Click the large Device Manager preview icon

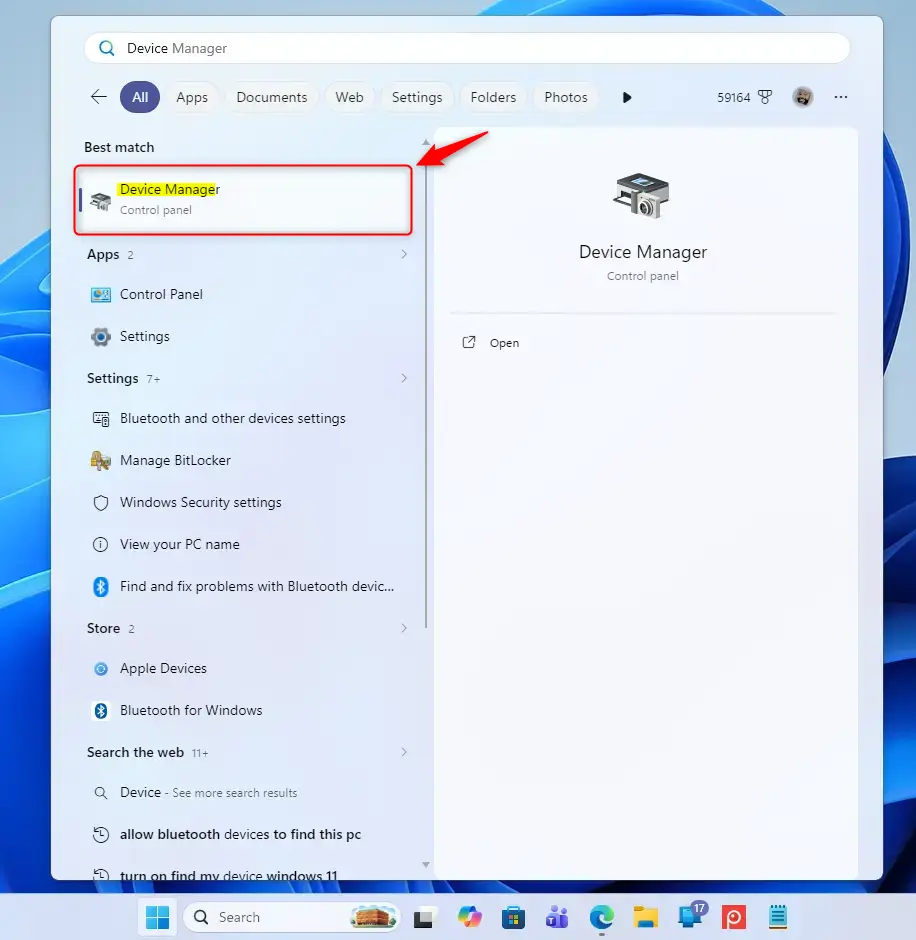pyautogui.click(x=642, y=195)
